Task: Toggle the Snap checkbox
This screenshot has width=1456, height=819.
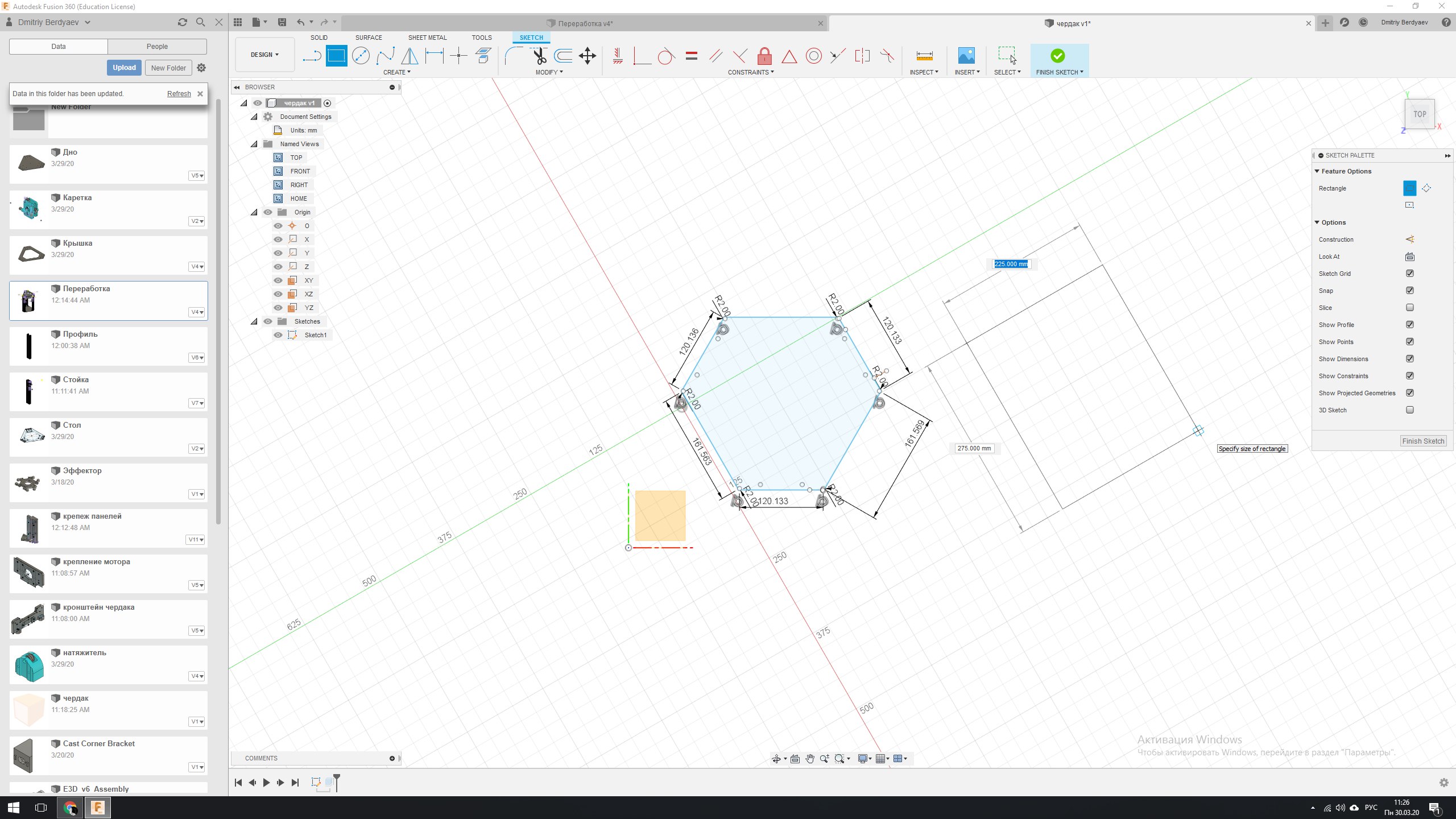Action: [1410, 291]
